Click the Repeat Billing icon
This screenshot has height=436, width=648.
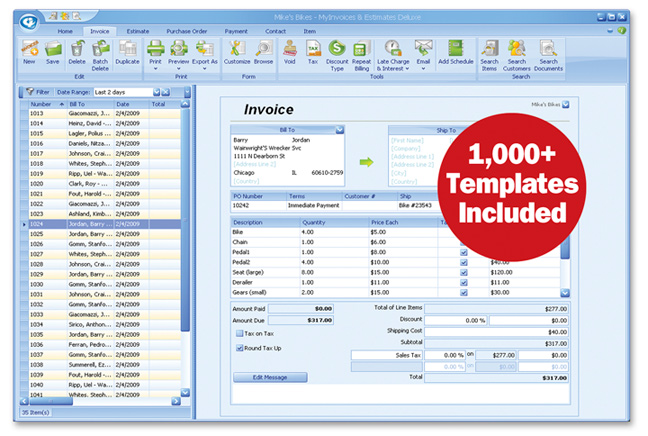362,51
